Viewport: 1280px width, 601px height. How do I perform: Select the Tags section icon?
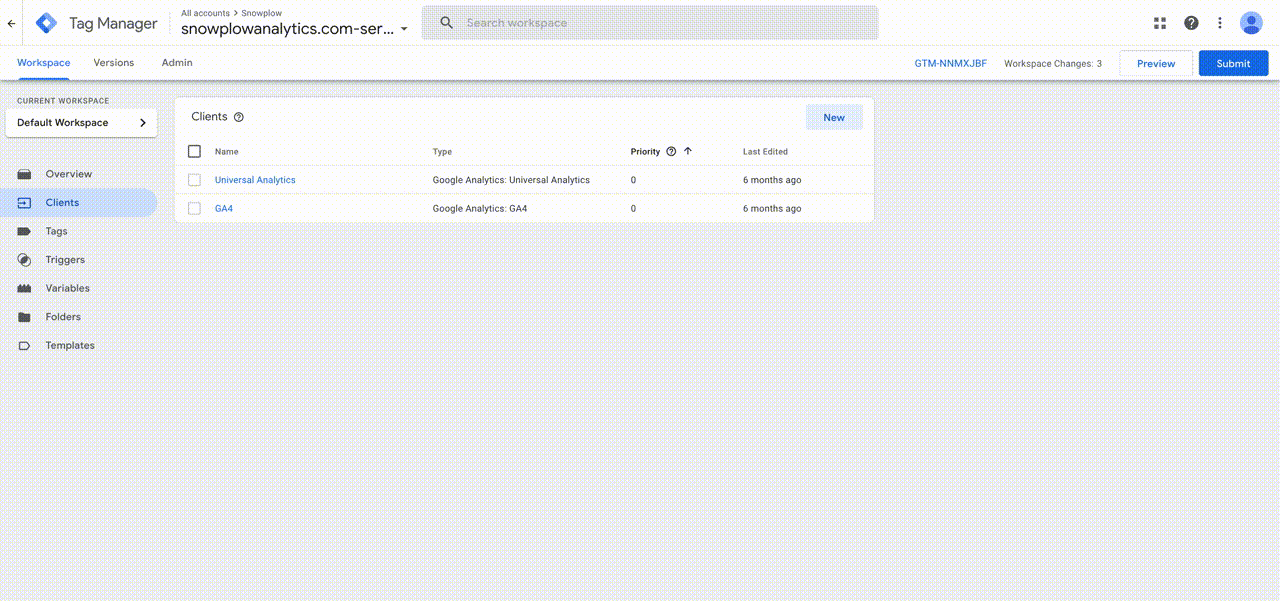[23, 231]
